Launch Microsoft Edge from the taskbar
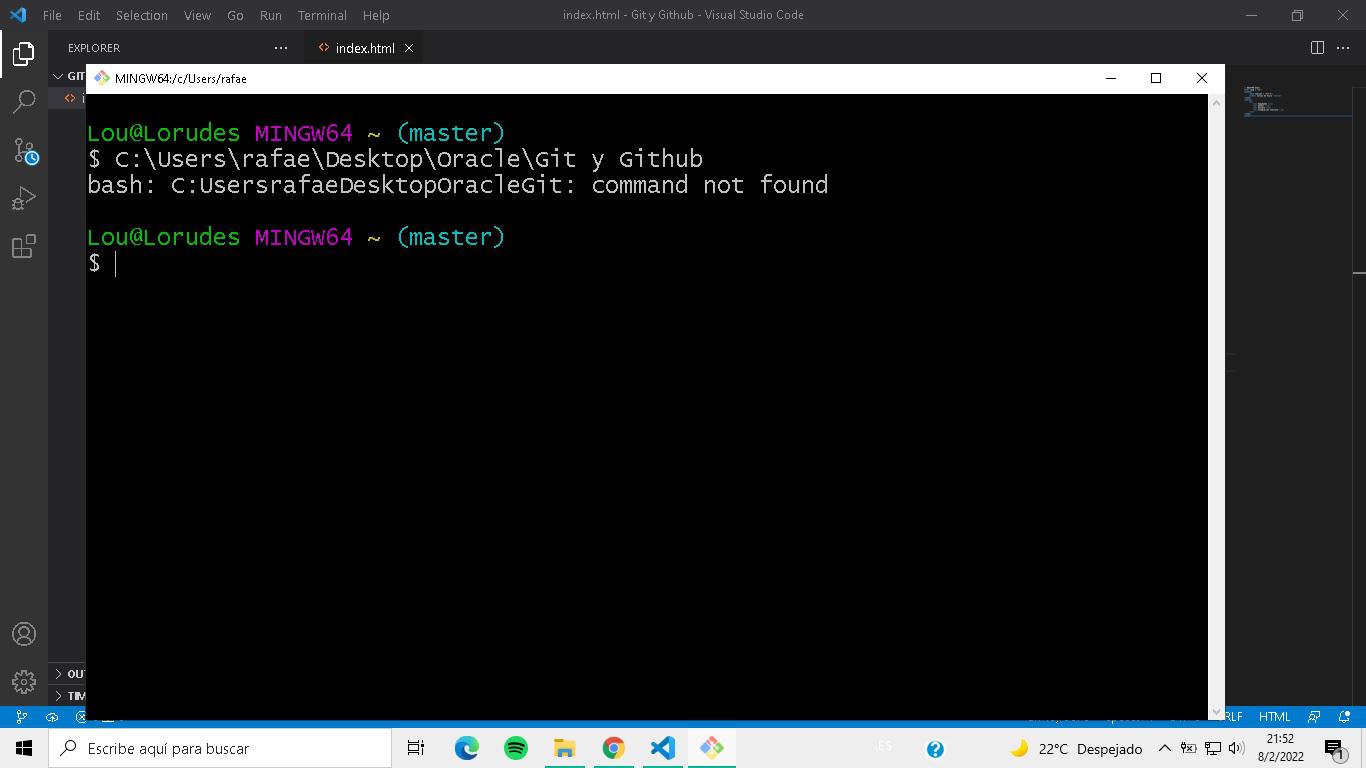The width and height of the screenshot is (1366, 768). [467, 748]
